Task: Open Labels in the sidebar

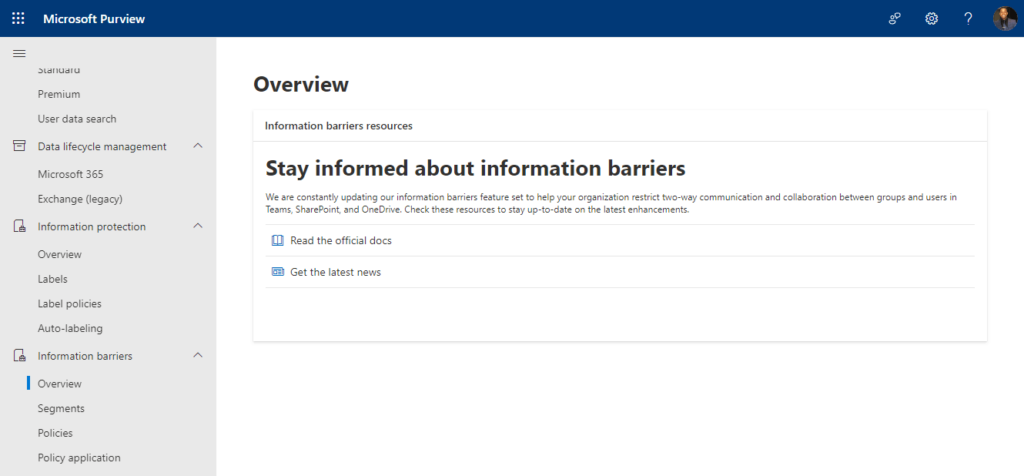Action: coord(52,279)
